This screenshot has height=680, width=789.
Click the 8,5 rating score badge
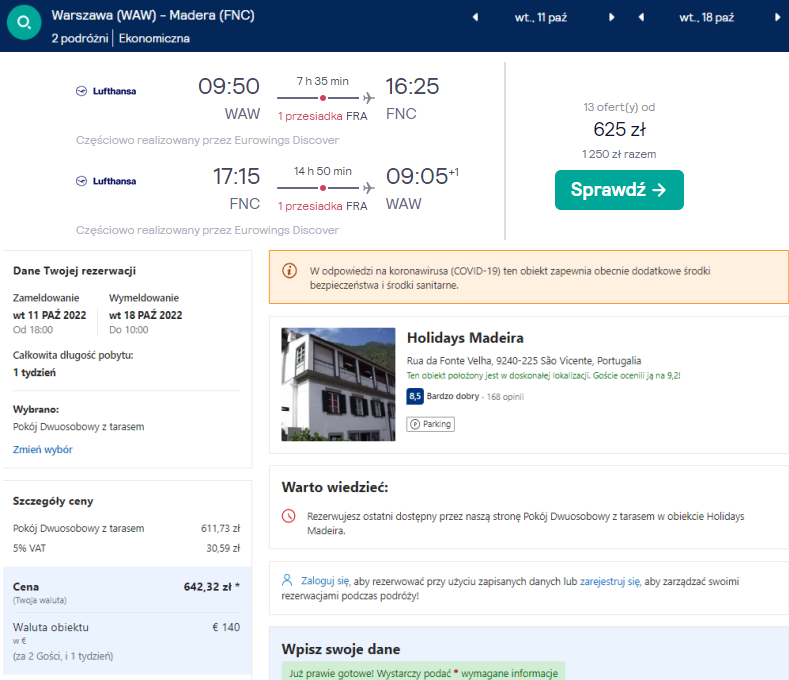click(x=415, y=397)
